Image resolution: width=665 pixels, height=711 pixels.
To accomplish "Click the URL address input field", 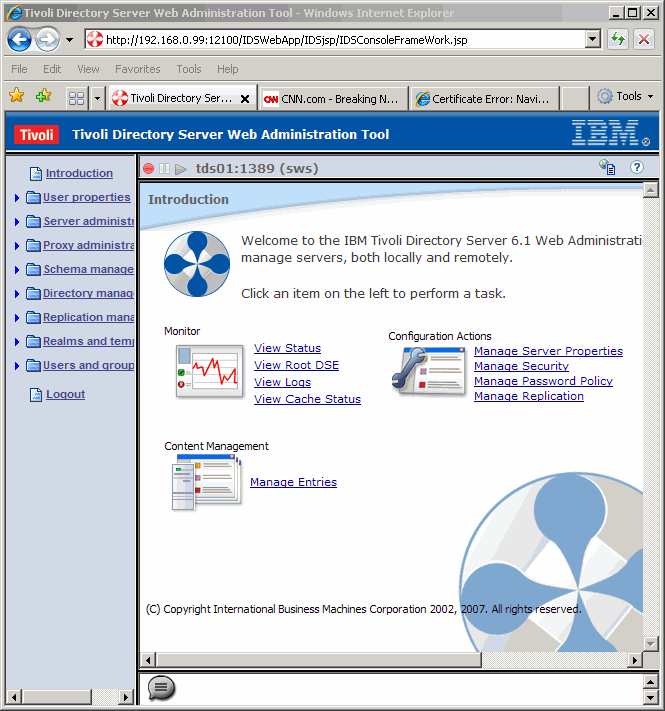I will coord(340,40).
